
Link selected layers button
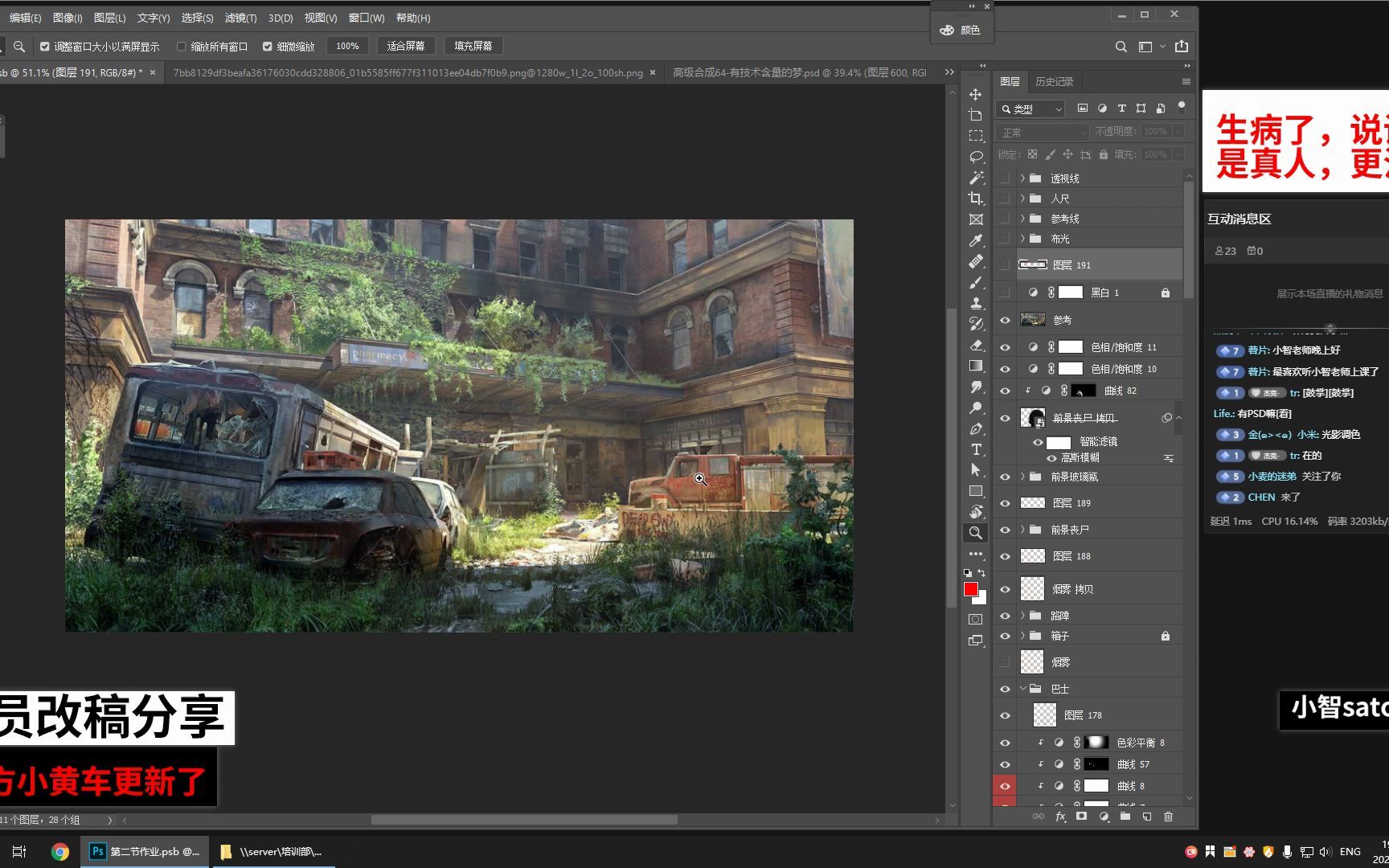[x=1039, y=817]
